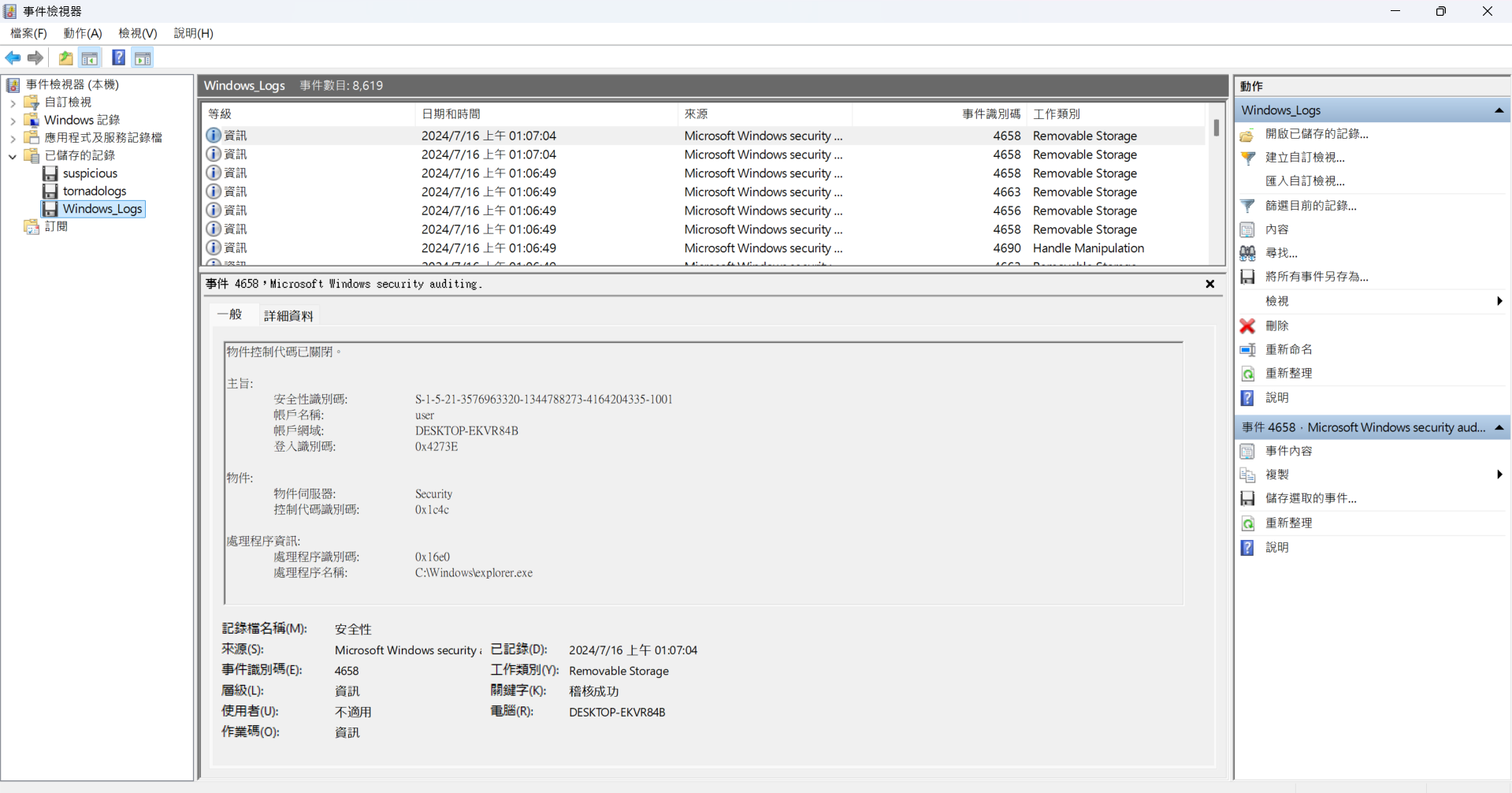This screenshot has width=1512, height=793.
Task: Collapse the Windows_Logs actions section
Action: pos(1499,110)
